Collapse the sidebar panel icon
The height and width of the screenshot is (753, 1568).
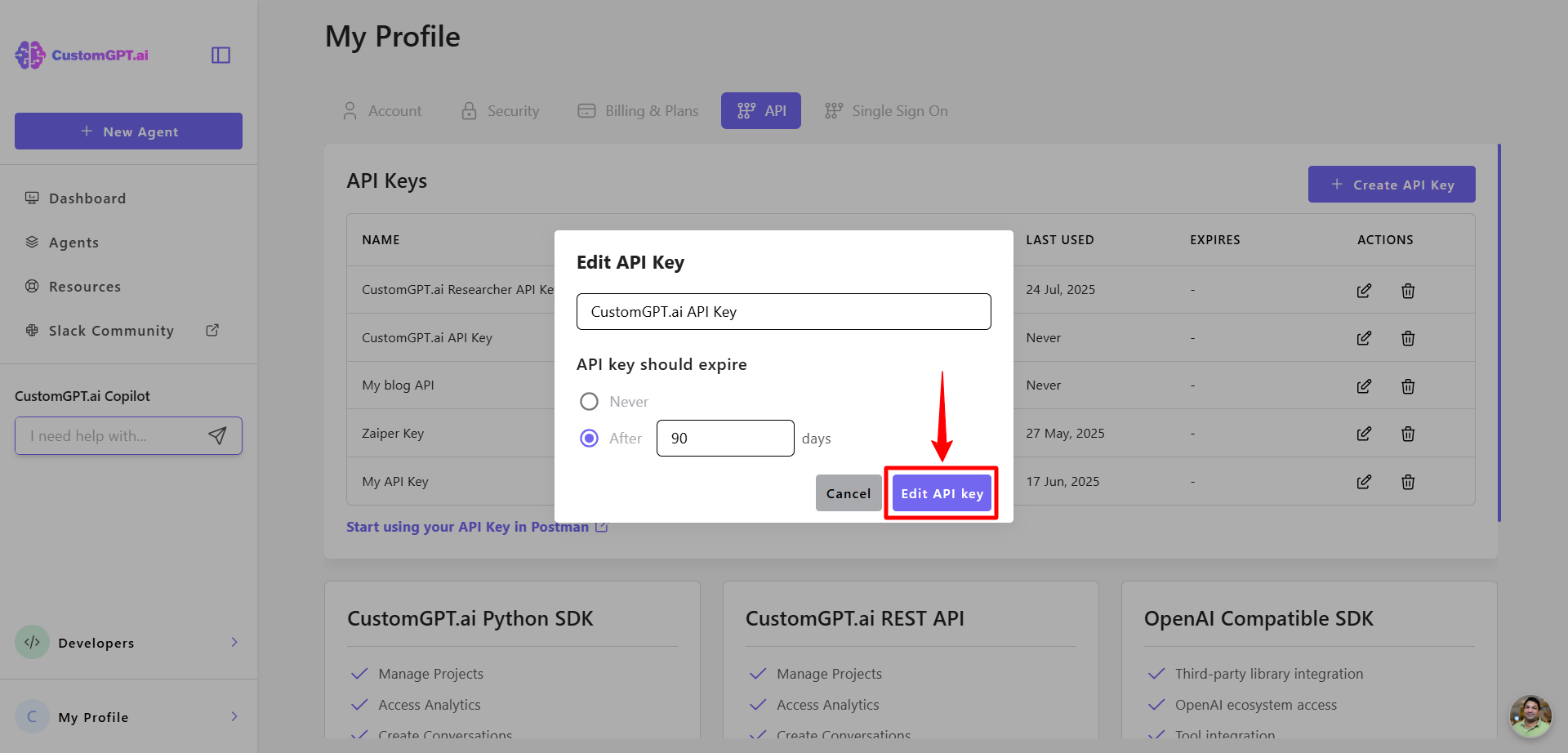pyautogui.click(x=220, y=55)
